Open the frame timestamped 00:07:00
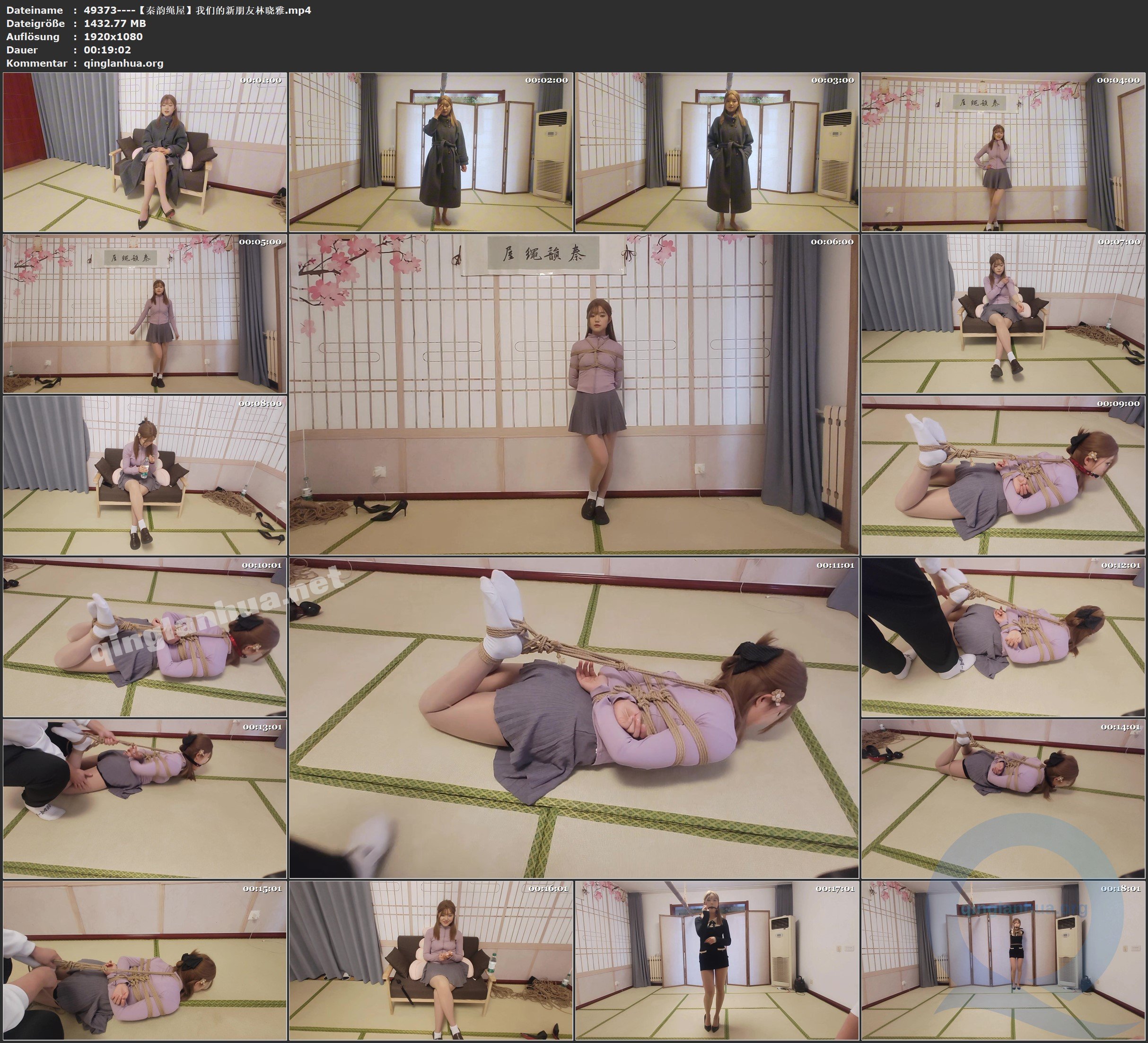This screenshot has height=1043, width=1148. 1003,313
